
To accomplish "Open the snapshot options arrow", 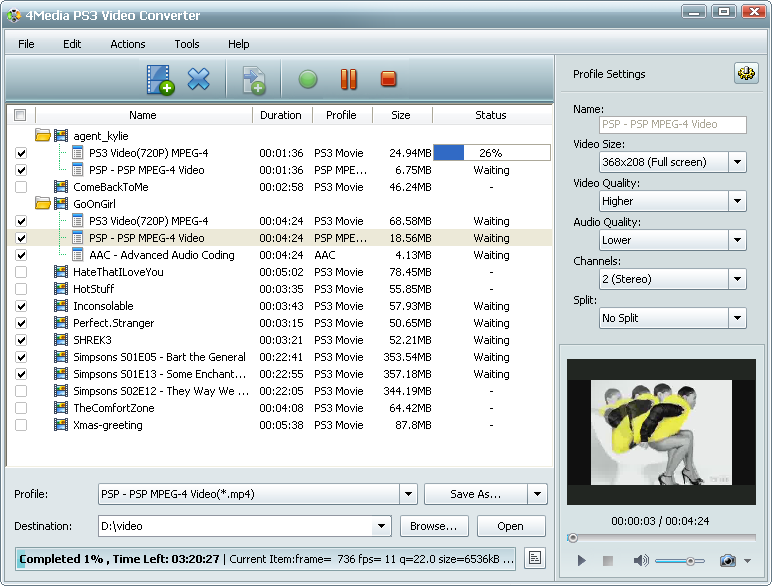I will (747, 560).
